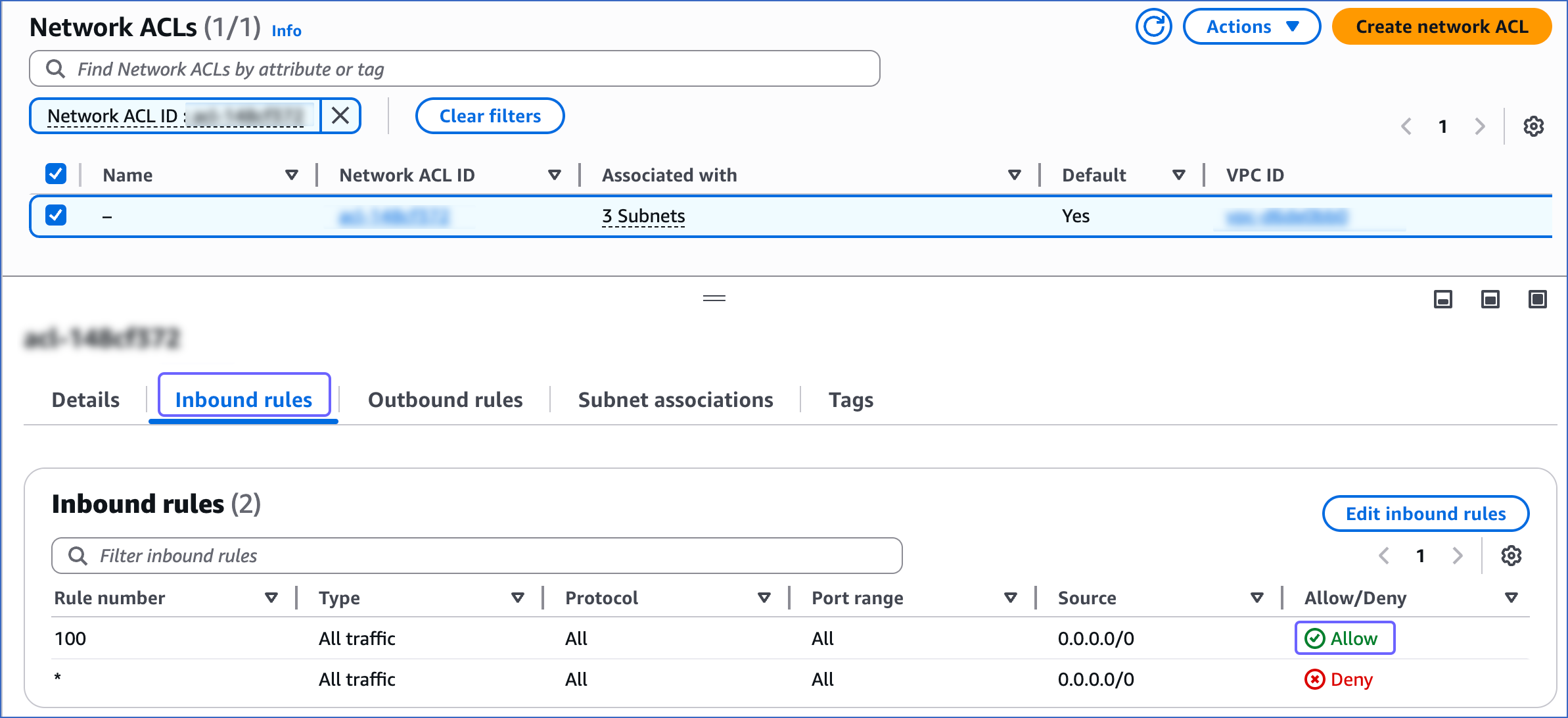
Task: Click Edit inbound rules button
Action: tap(1425, 514)
